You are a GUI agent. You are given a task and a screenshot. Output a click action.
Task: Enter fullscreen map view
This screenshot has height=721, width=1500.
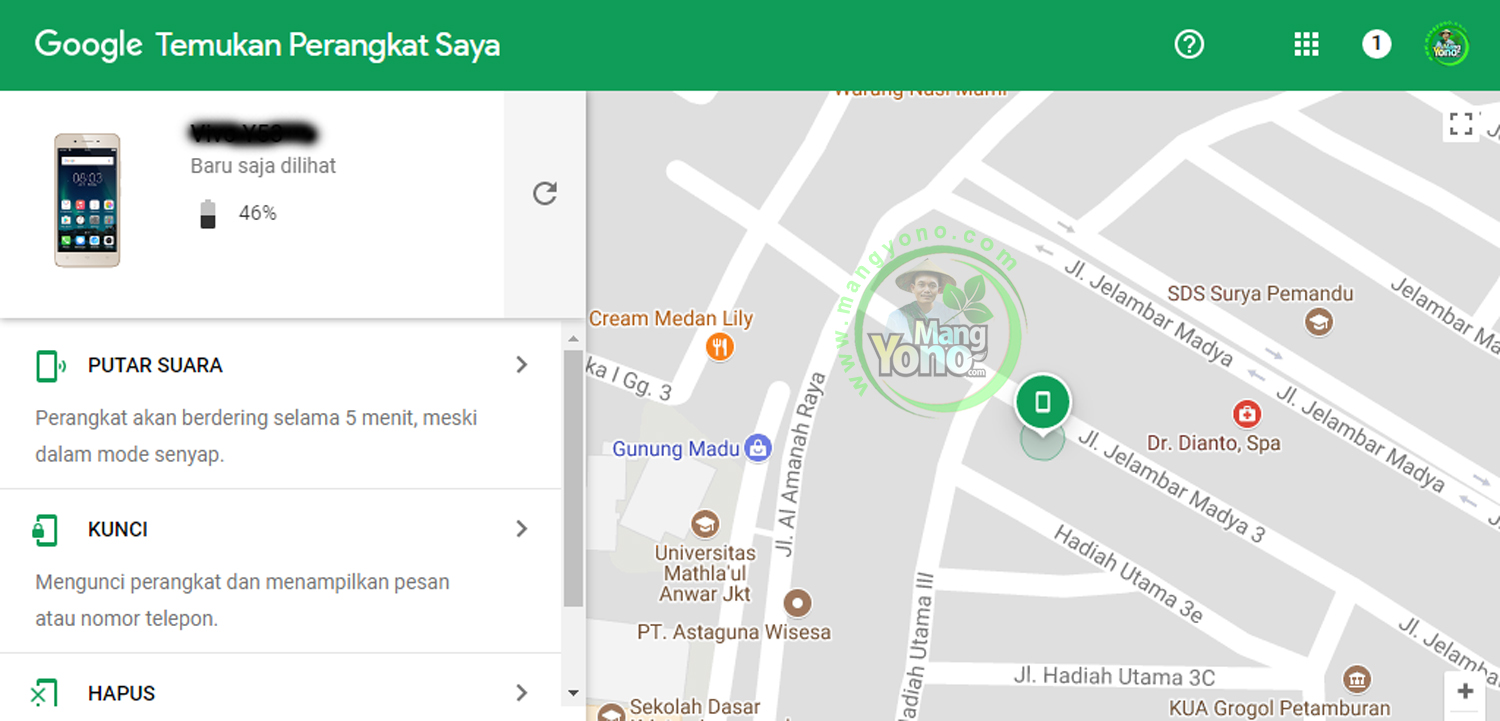pyautogui.click(x=1459, y=124)
